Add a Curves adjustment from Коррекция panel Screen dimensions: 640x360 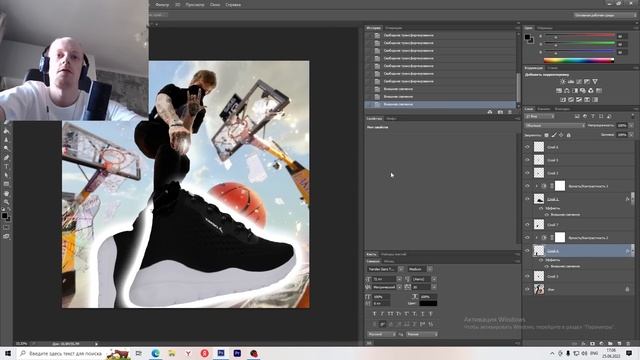pos(579,81)
